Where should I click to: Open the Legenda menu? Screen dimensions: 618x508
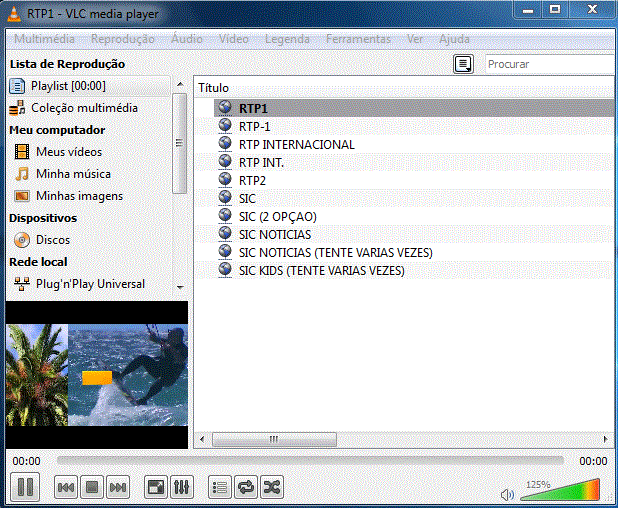tap(287, 39)
